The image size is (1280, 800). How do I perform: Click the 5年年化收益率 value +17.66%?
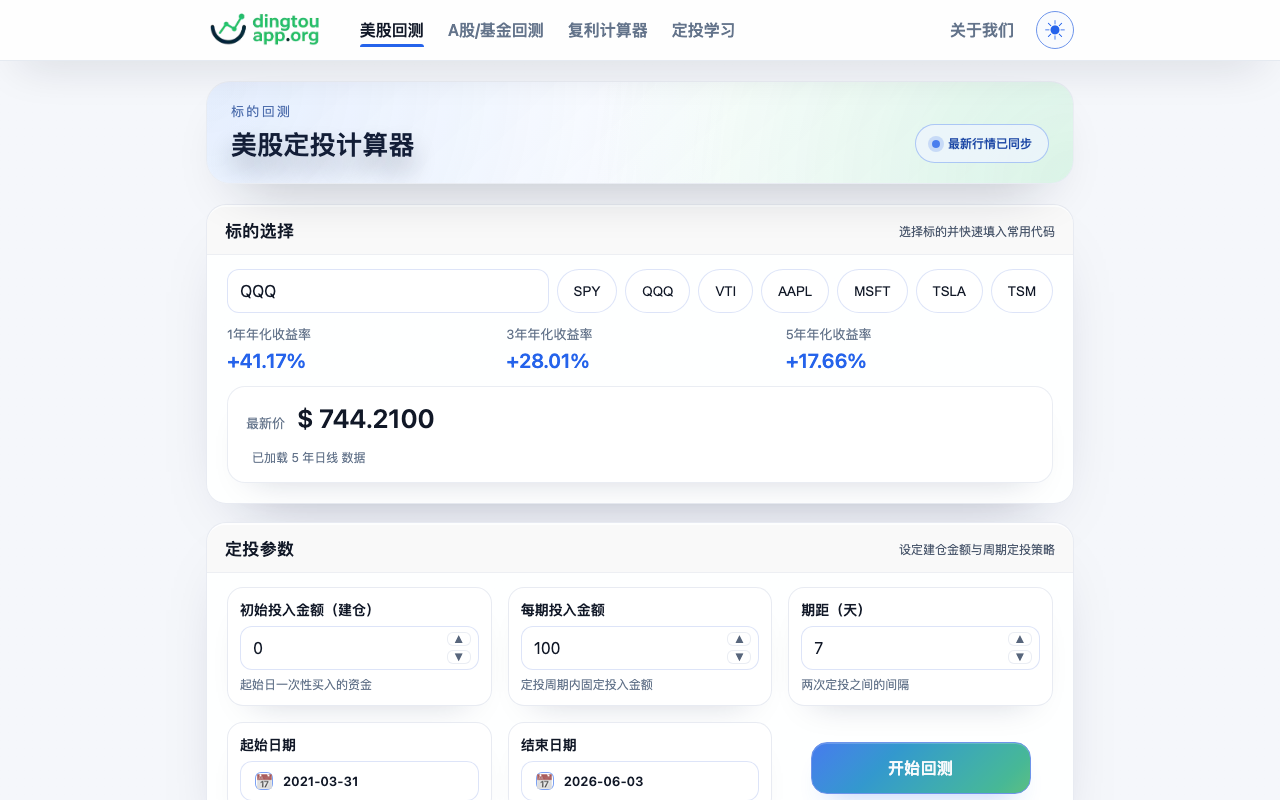(826, 361)
